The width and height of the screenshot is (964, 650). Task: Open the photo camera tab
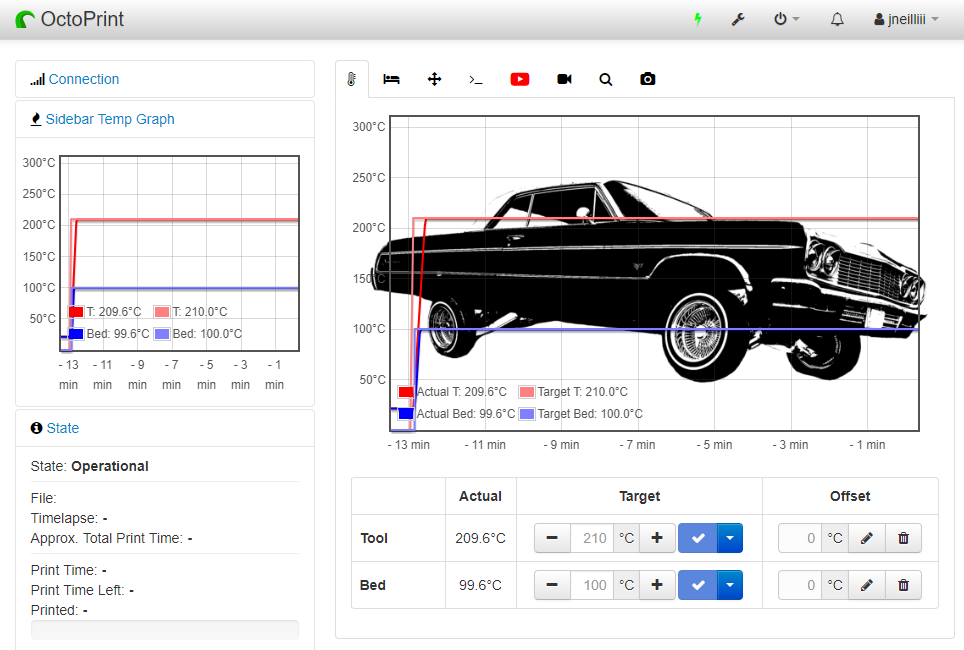(647, 79)
